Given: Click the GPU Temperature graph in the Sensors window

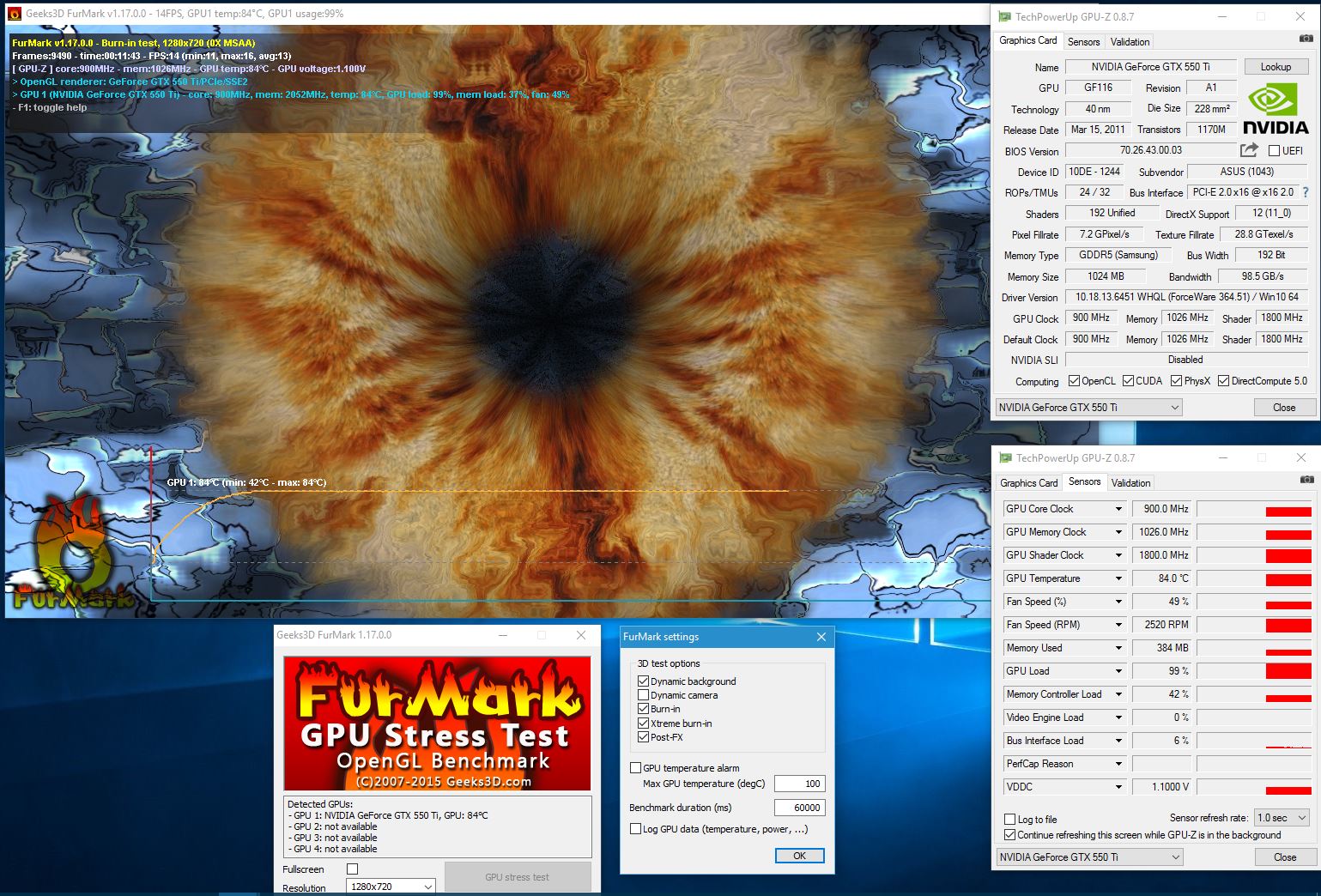Looking at the screenshot, I should (1254, 578).
